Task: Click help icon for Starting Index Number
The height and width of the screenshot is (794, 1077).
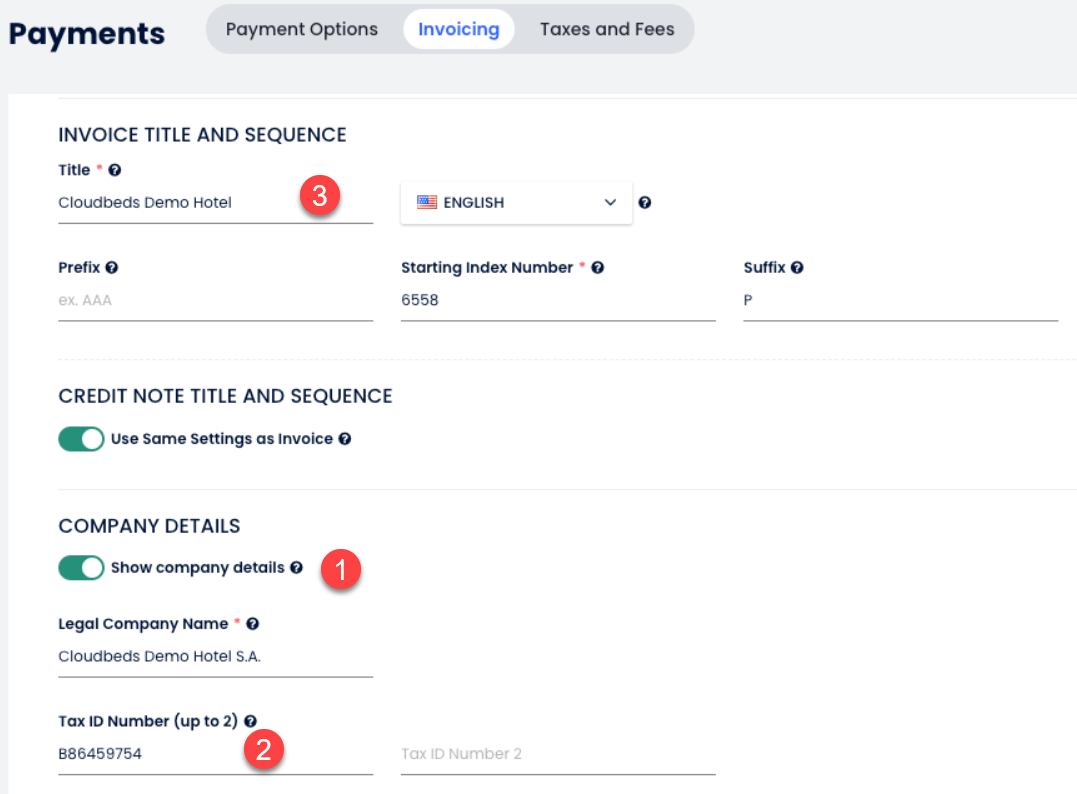Action: click(597, 268)
